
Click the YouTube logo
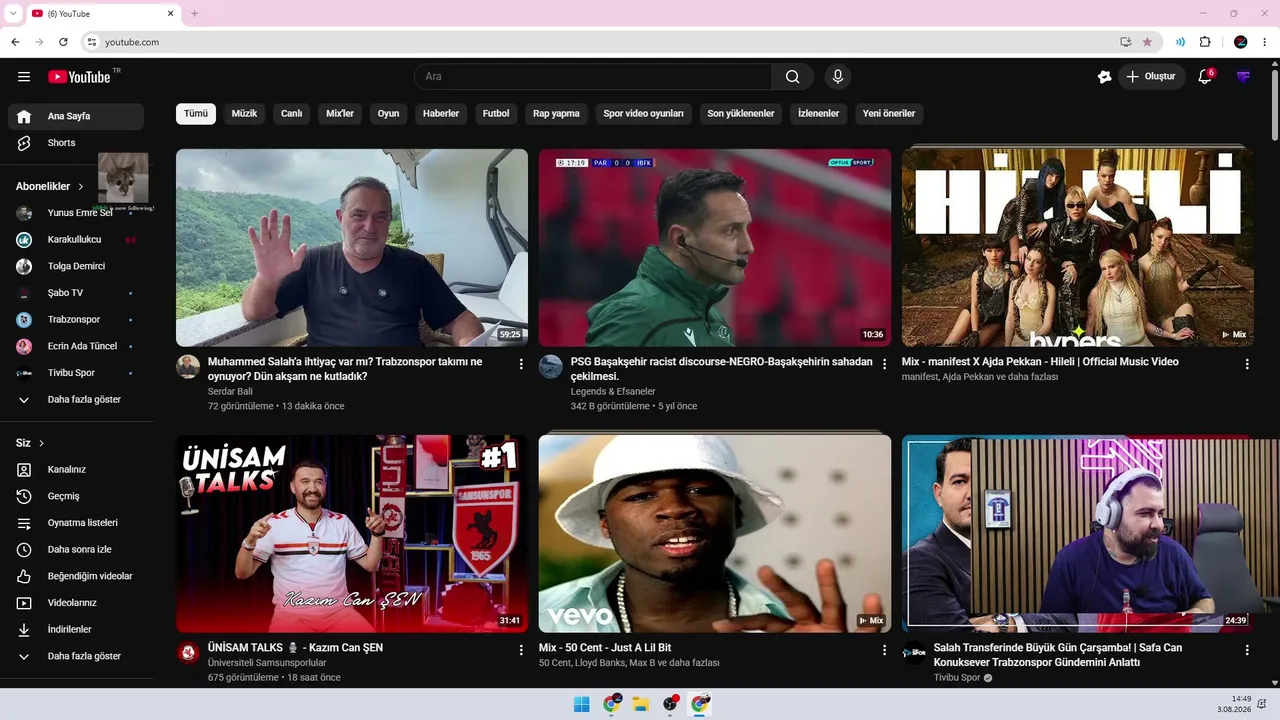coord(79,77)
